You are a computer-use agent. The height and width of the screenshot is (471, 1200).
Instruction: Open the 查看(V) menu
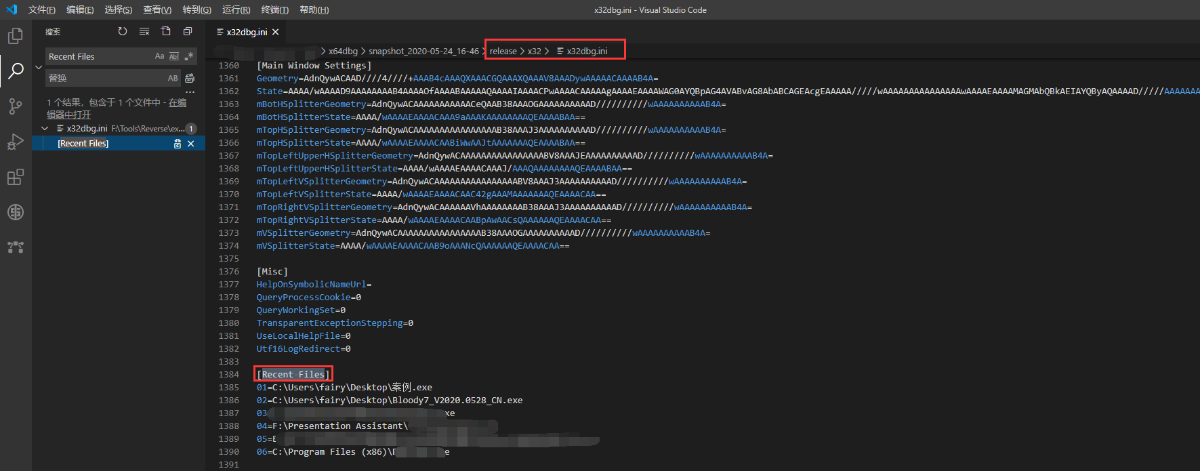(157, 9)
